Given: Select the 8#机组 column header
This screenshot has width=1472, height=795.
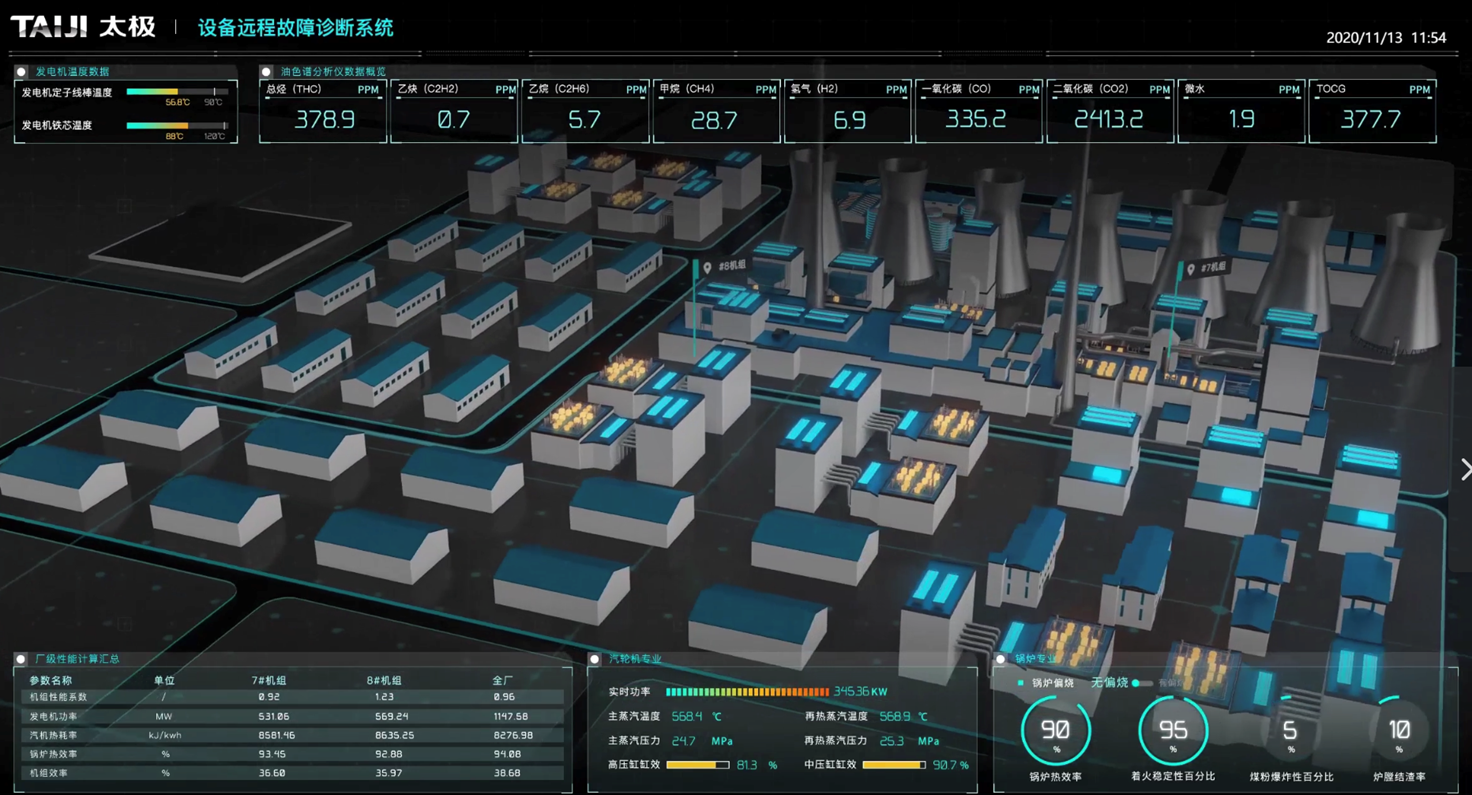Looking at the screenshot, I should (x=384, y=680).
